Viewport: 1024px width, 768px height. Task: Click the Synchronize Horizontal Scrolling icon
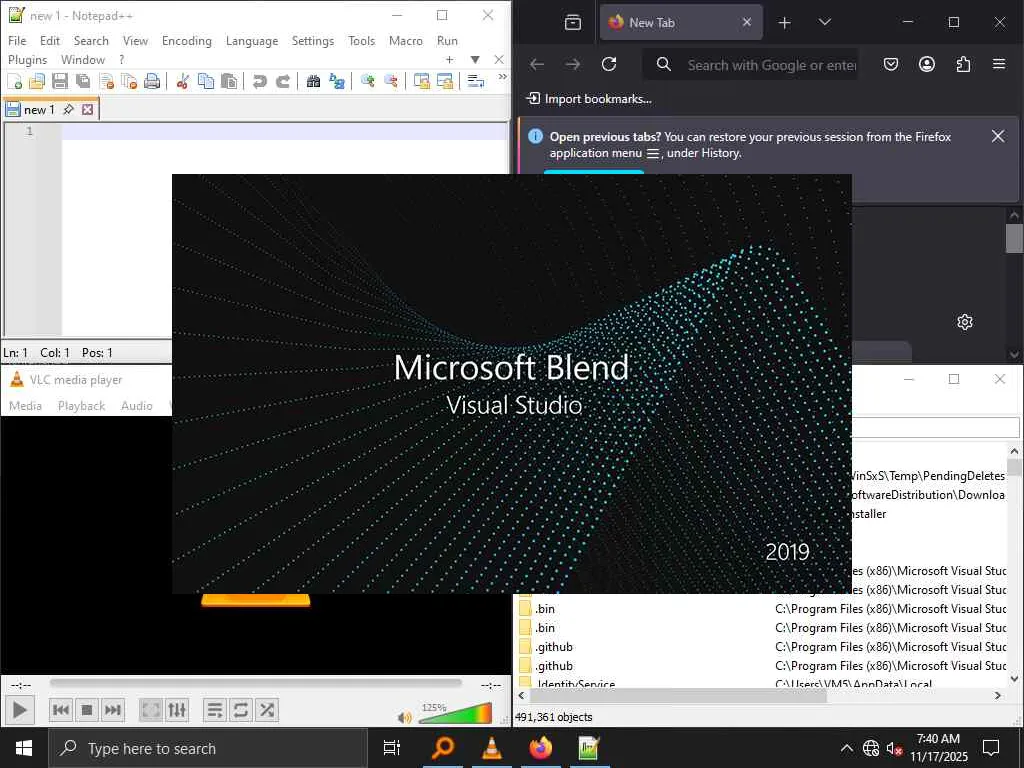(445, 81)
